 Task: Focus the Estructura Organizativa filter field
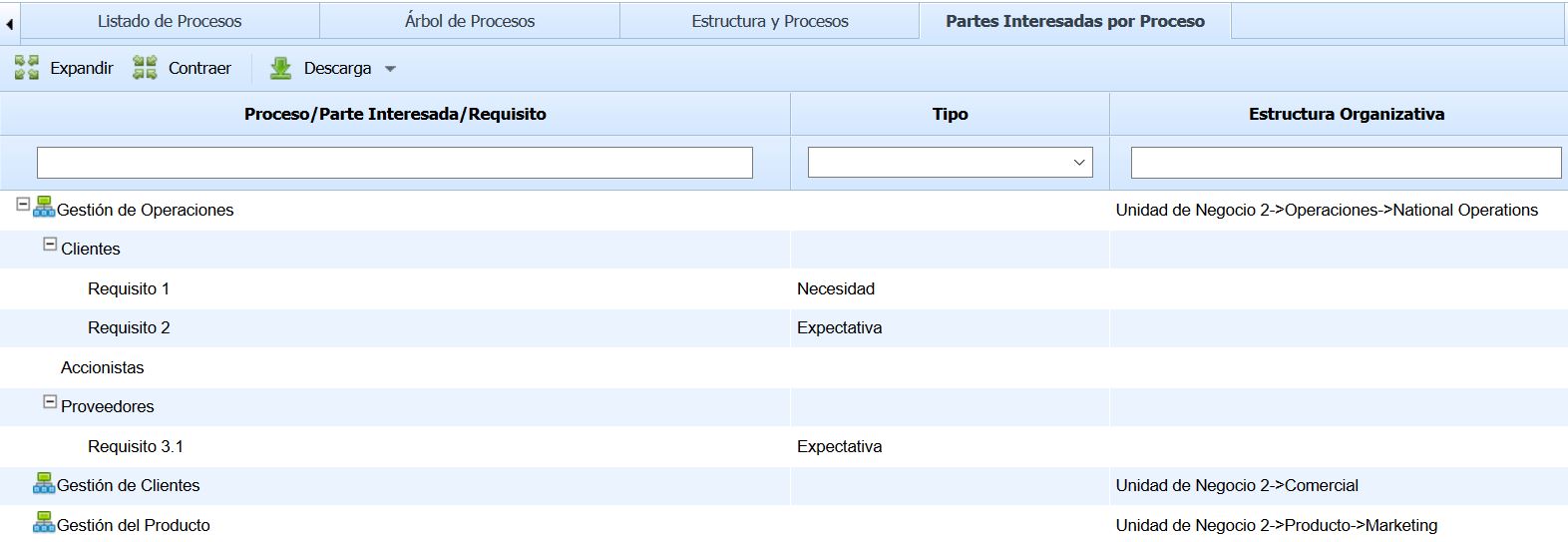pyautogui.click(x=1345, y=163)
